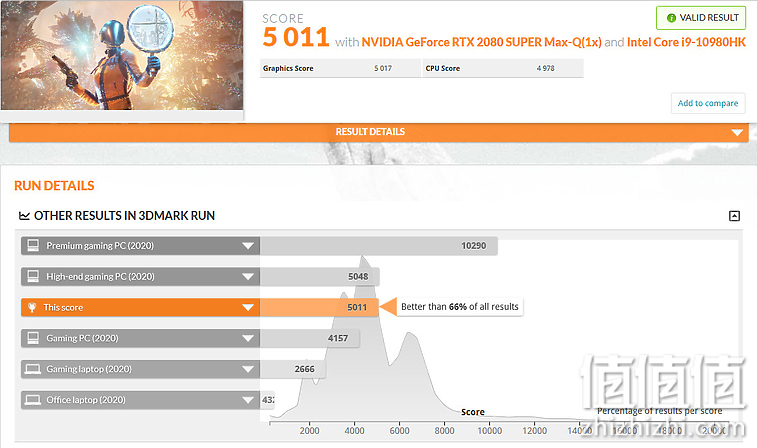
Task: Click the 8000 axis label on the chart
Action: point(444,431)
